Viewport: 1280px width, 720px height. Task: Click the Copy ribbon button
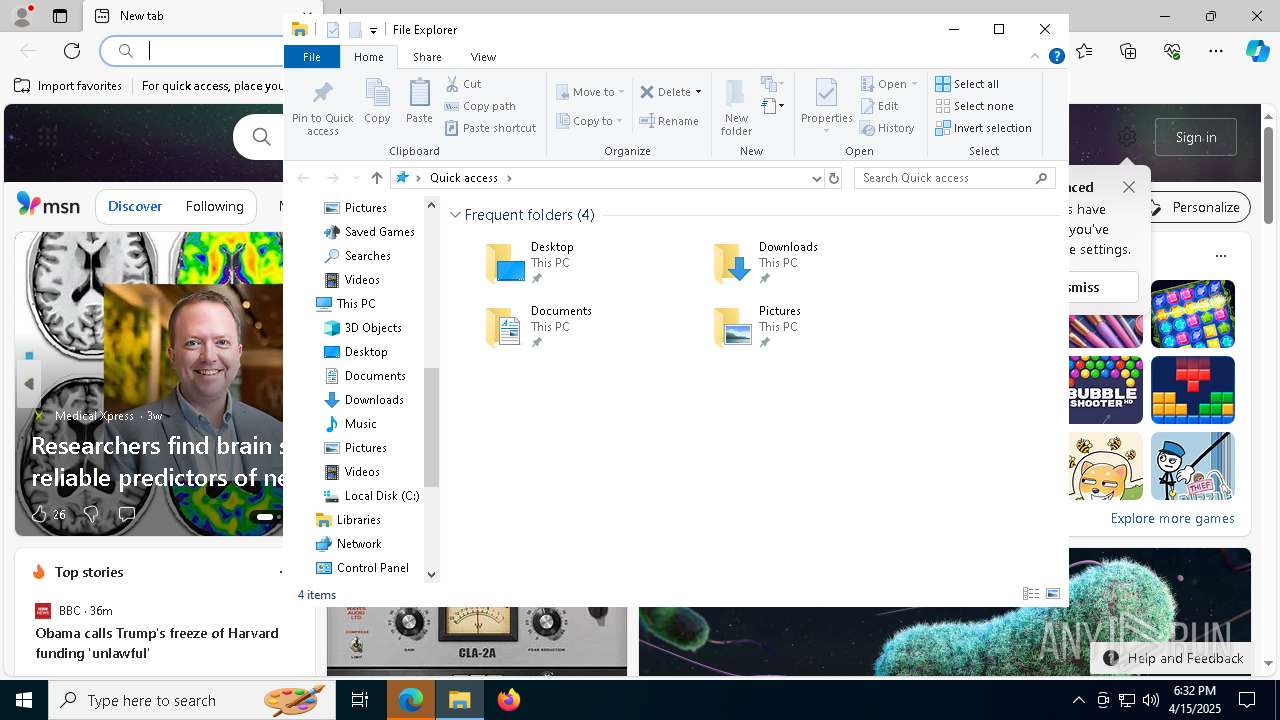pos(377,102)
